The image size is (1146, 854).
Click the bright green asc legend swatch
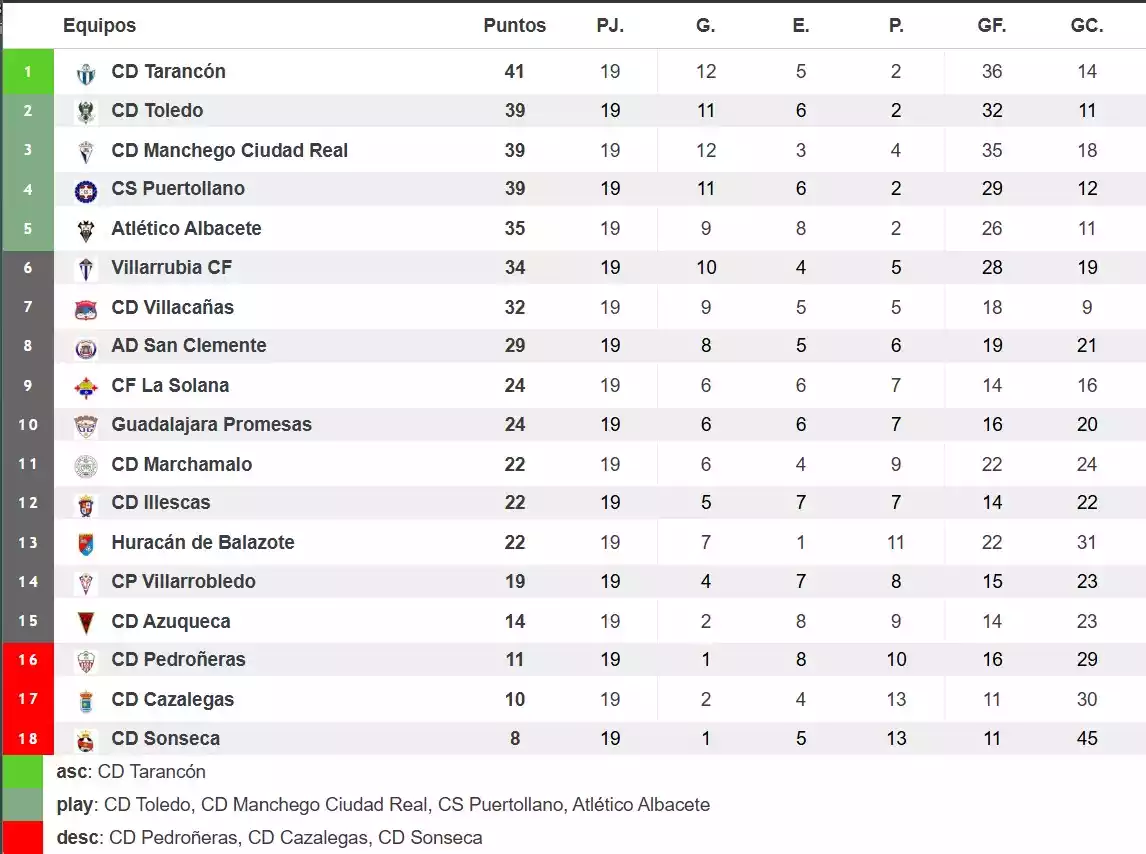pyautogui.click(x=22, y=772)
